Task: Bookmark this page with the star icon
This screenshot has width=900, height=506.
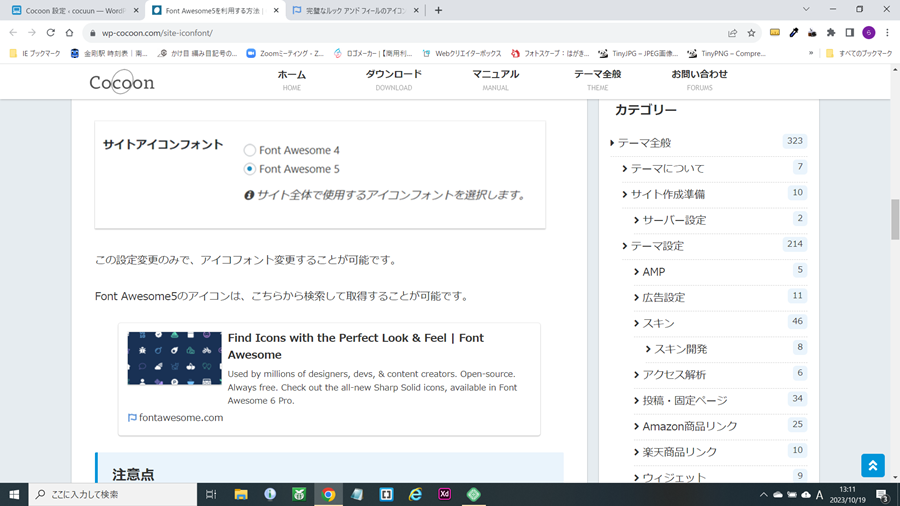Action: coord(752,32)
